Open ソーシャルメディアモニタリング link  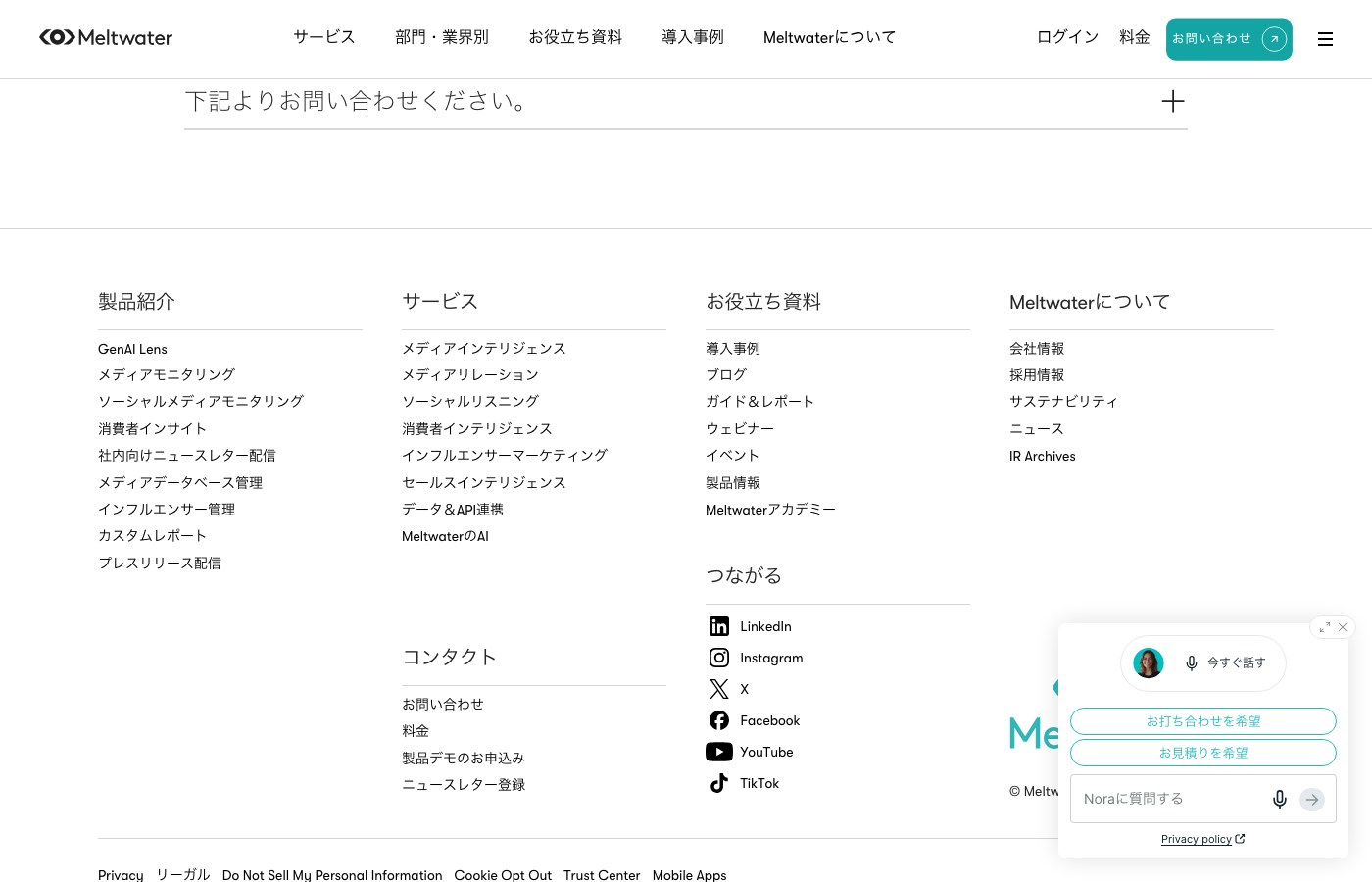201,402
